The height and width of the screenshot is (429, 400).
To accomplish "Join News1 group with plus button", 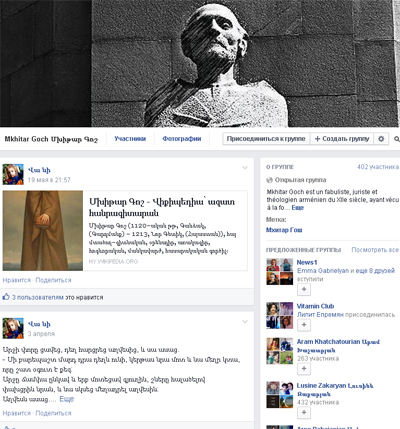I will tap(304, 289).
